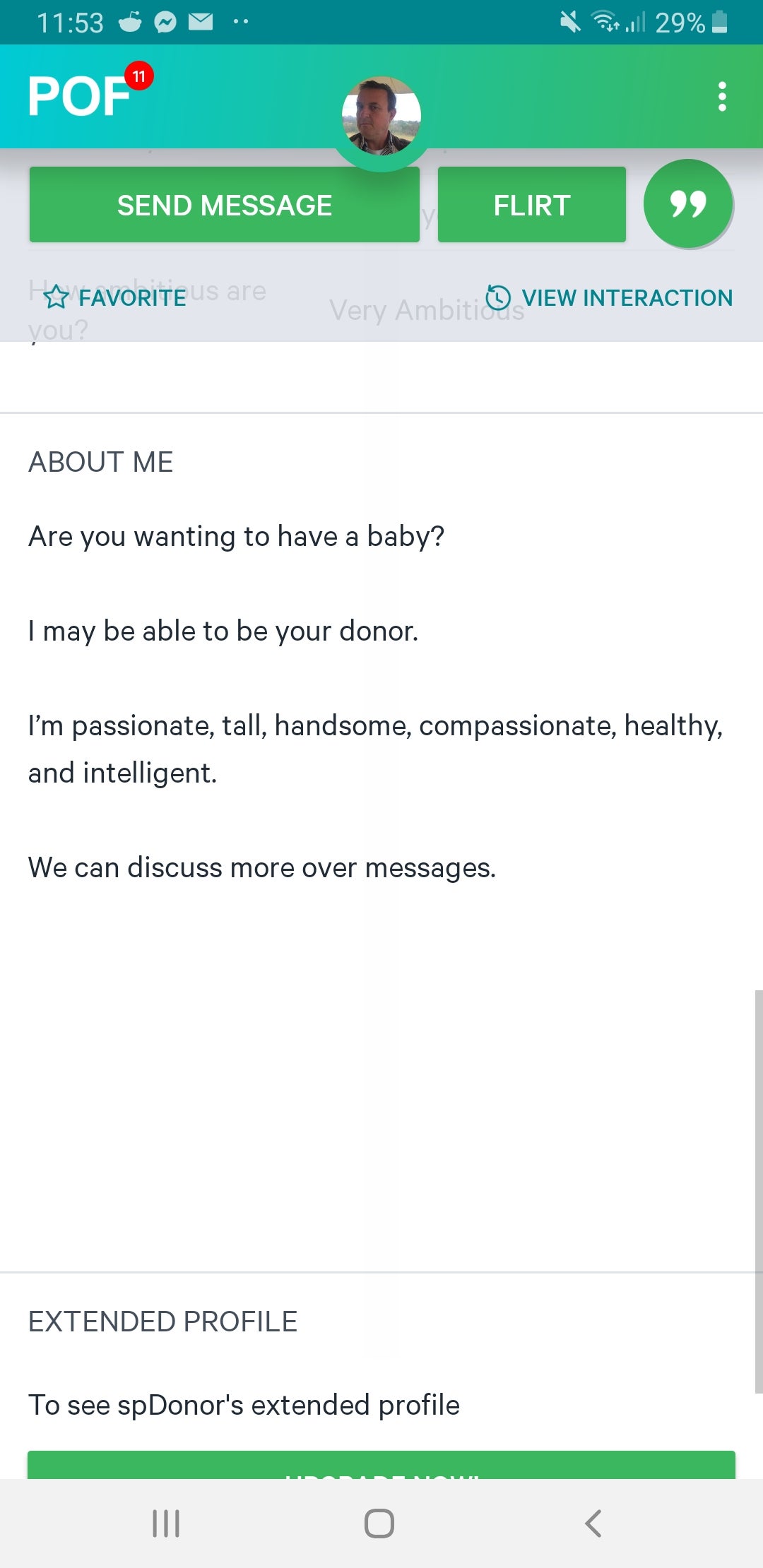Viewport: 763px width, 1568px height.
Task: Toggle FAVORITE star for this profile
Action: click(57, 298)
